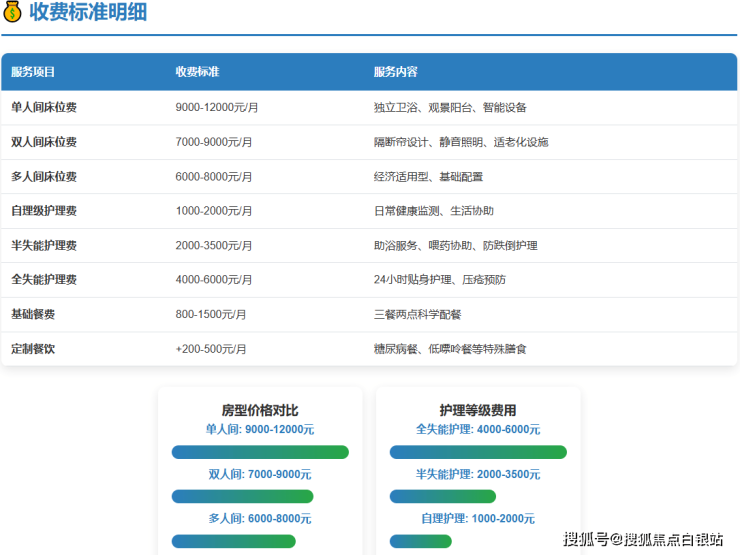Select the 服务项目 column header

click(33, 72)
